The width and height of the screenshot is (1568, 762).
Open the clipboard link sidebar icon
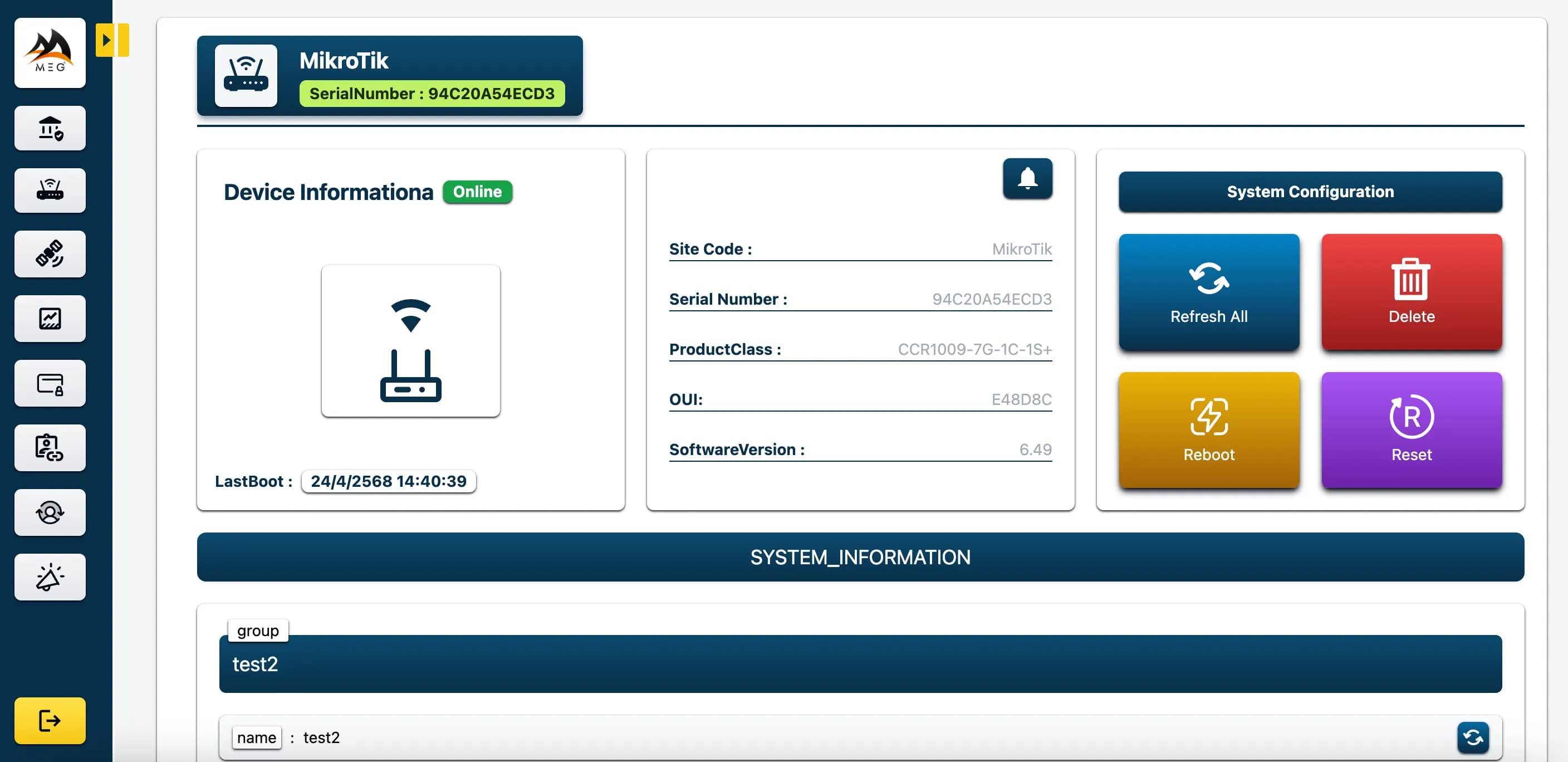[50, 448]
